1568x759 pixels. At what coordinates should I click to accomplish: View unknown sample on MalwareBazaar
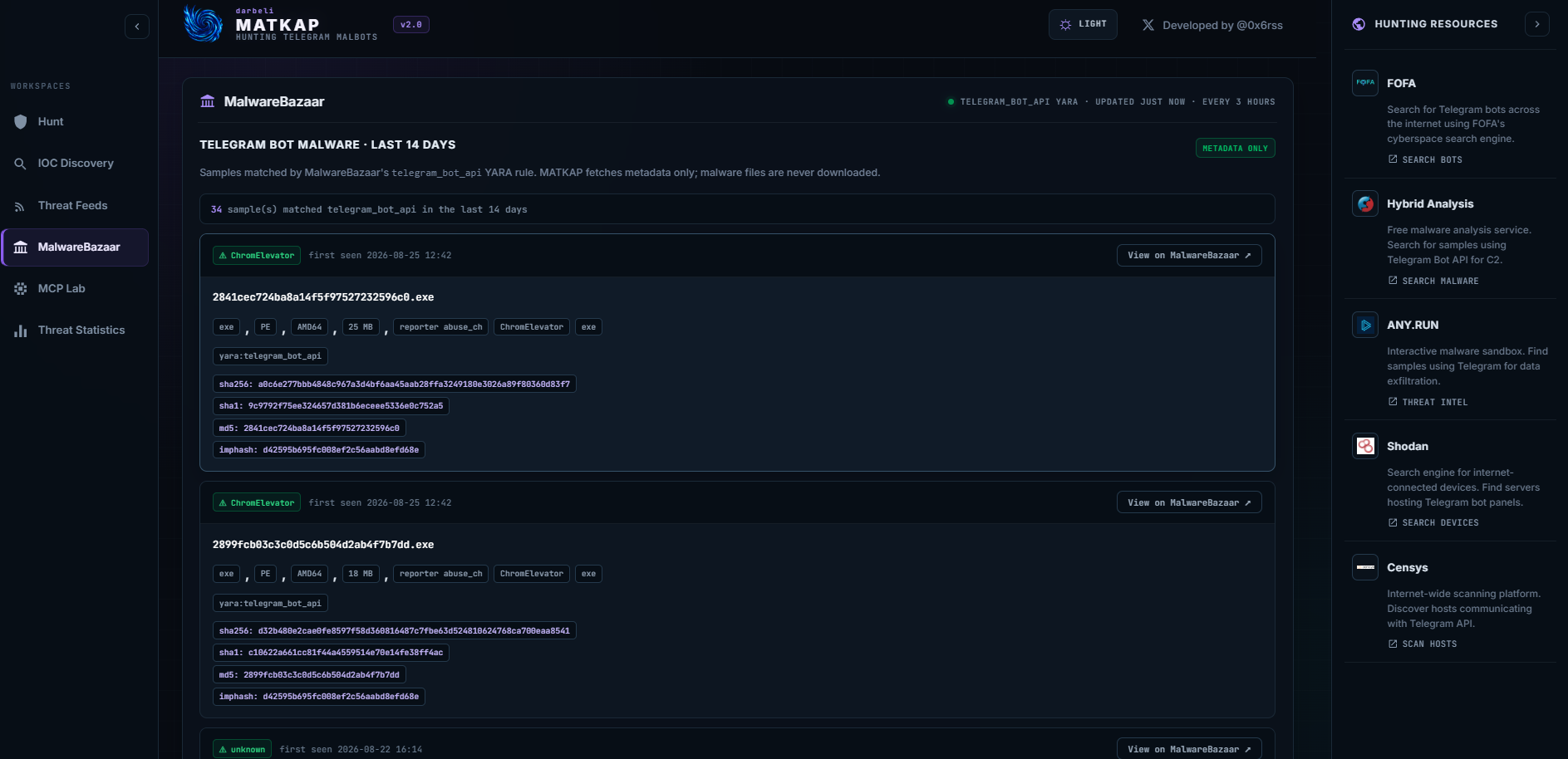tap(1189, 749)
